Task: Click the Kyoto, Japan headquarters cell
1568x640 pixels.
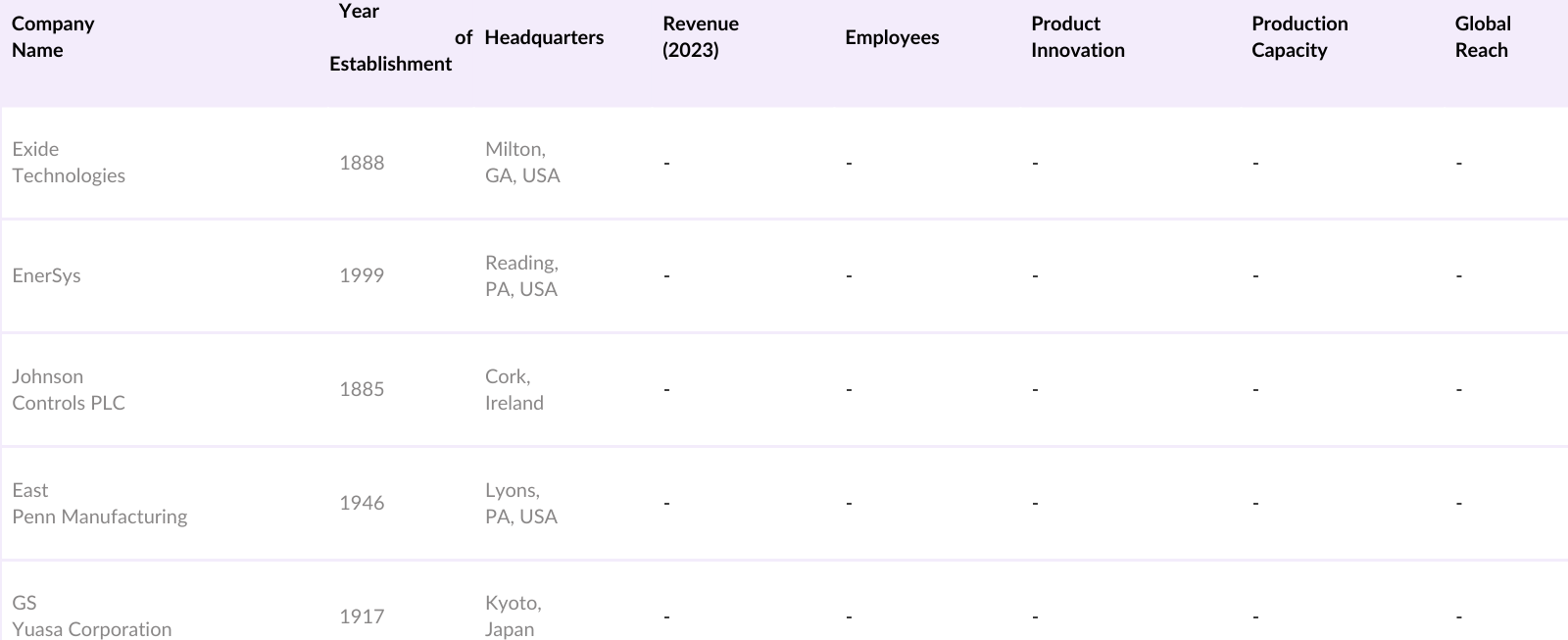Action: pyautogui.click(x=513, y=616)
